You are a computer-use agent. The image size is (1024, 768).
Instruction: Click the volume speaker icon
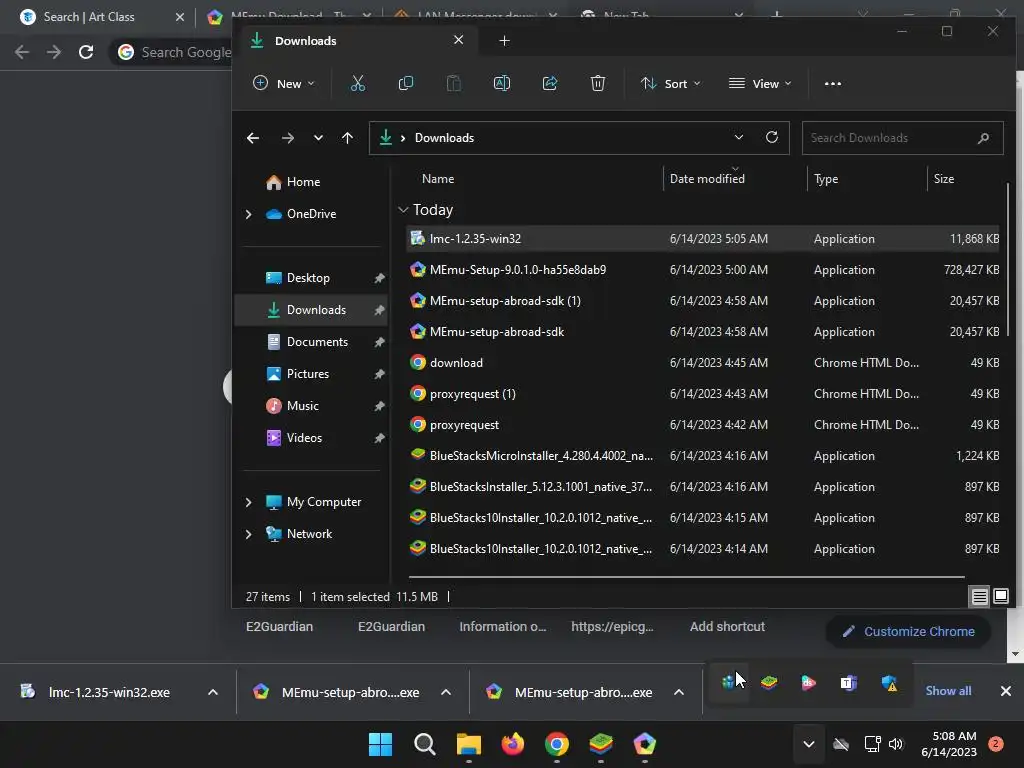pos(896,744)
